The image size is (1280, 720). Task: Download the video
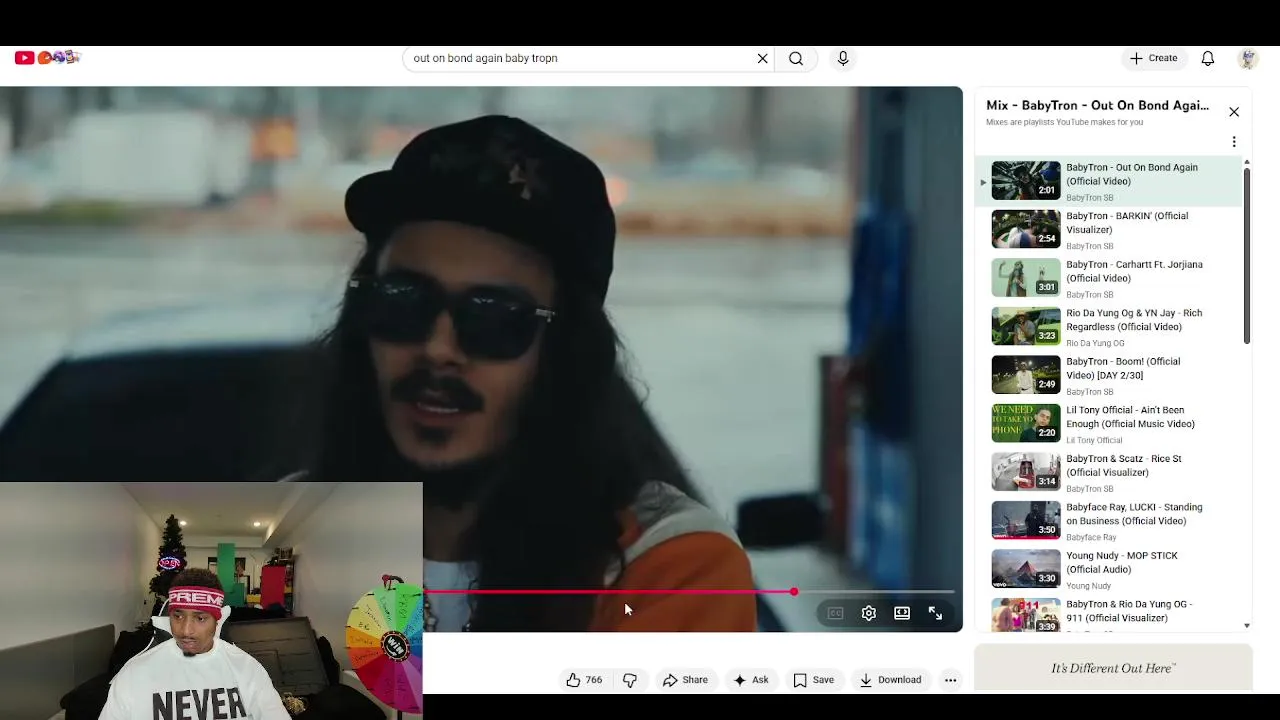pos(890,680)
